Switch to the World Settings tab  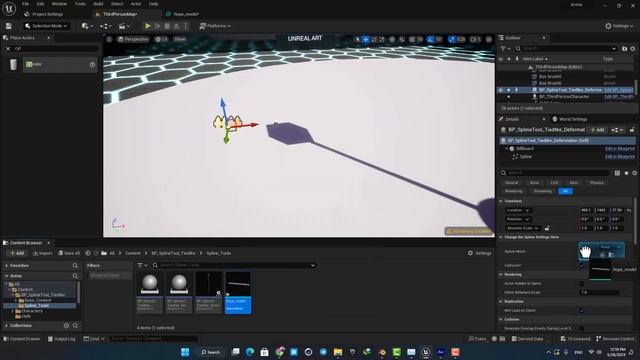point(570,119)
